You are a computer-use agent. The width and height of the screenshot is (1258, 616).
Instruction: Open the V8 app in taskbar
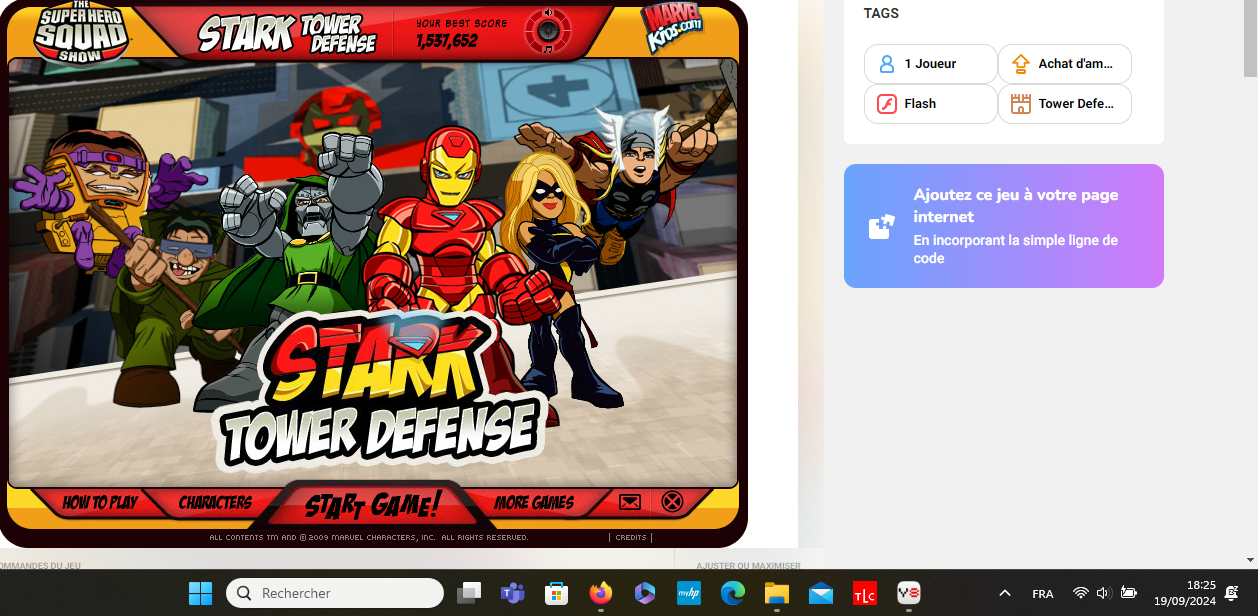908,593
